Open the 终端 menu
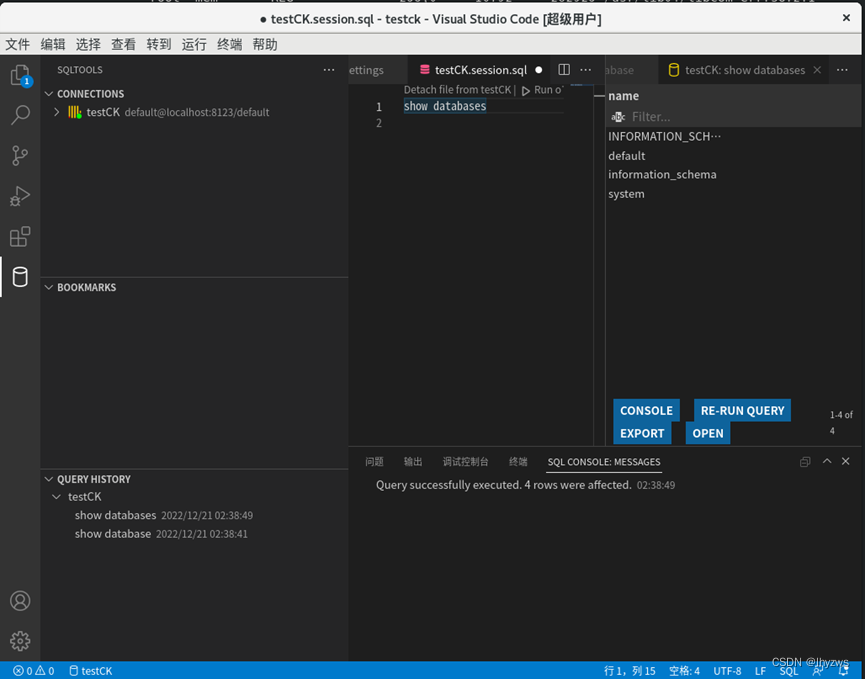 [x=229, y=45]
